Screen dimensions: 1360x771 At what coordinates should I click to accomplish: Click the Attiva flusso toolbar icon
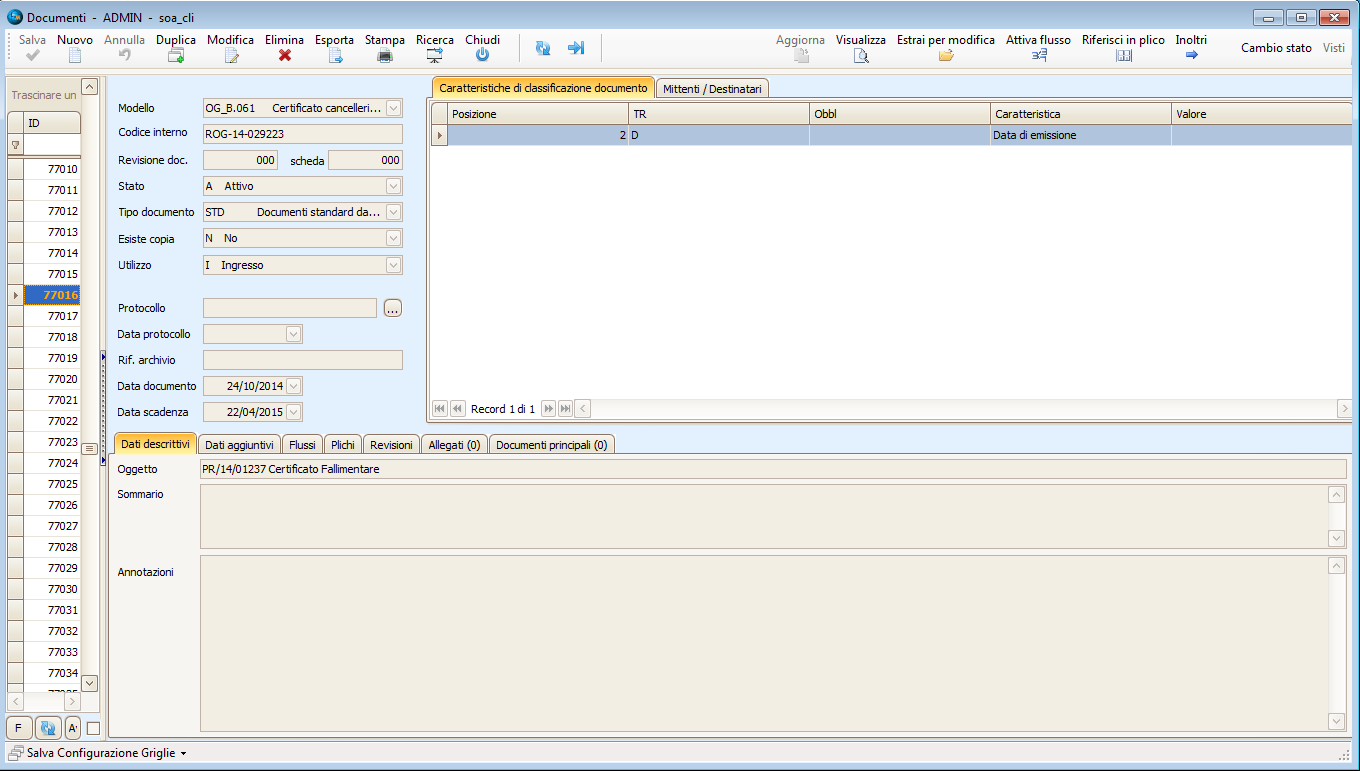pos(1039,56)
